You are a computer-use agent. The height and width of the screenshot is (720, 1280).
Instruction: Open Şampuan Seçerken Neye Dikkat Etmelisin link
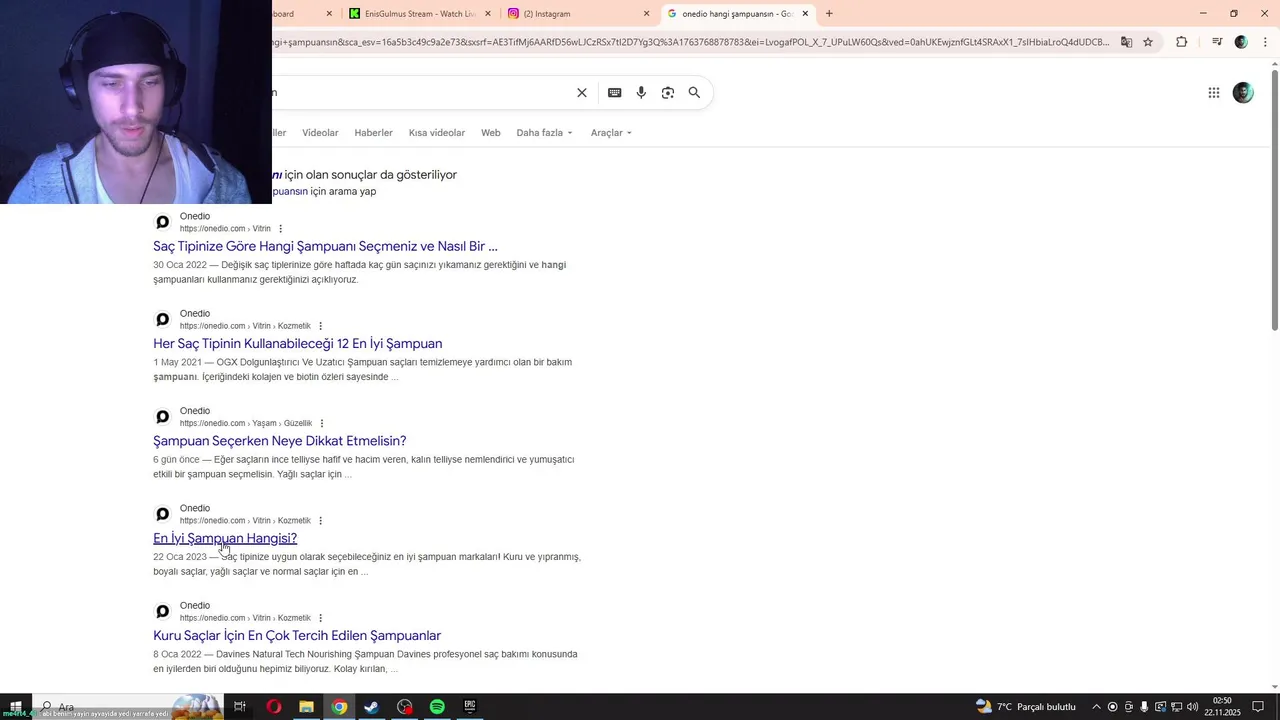pos(279,441)
